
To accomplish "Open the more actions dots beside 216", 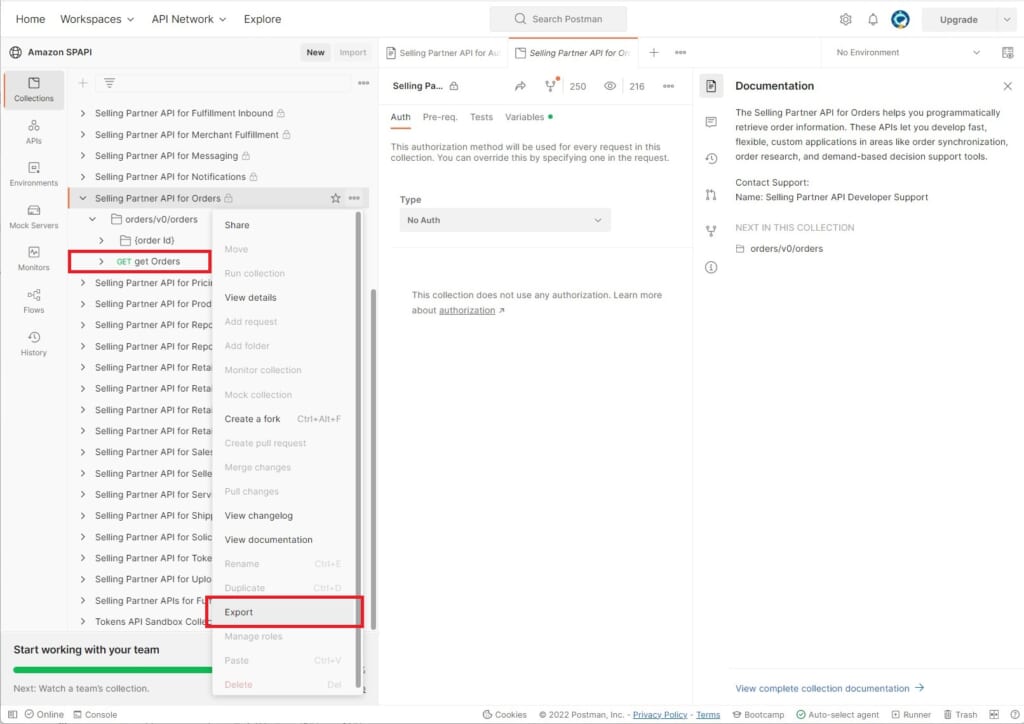I will point(668,86).
